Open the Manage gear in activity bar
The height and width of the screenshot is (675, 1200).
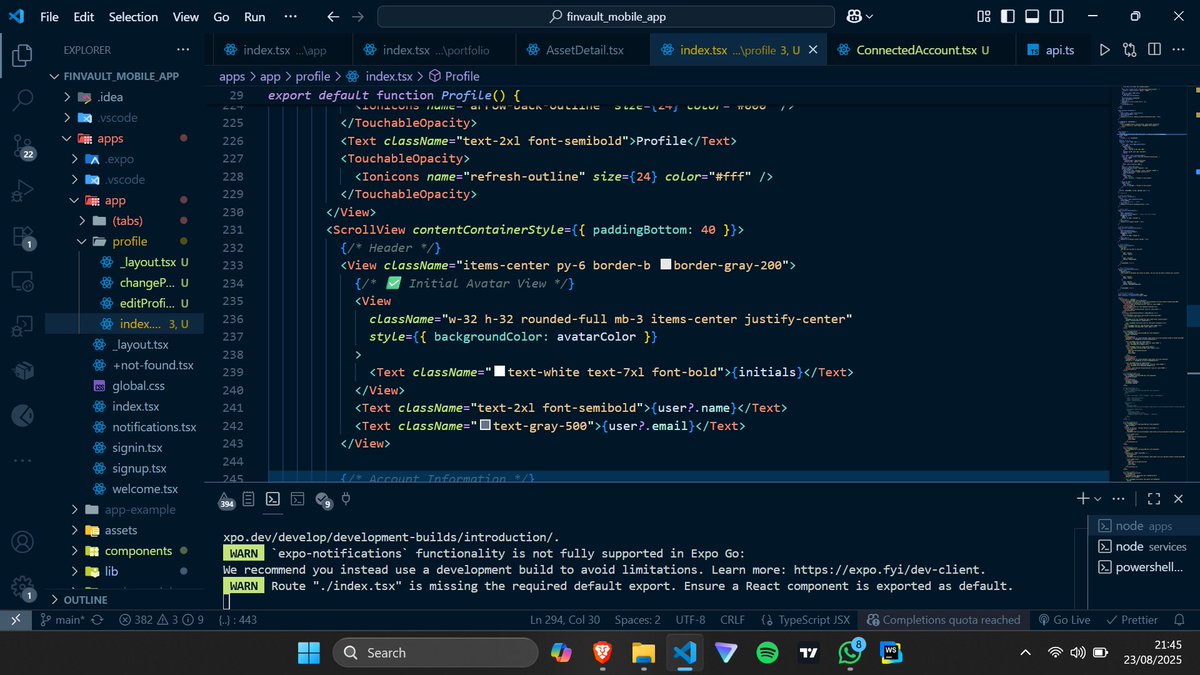[x=22, y=588]
